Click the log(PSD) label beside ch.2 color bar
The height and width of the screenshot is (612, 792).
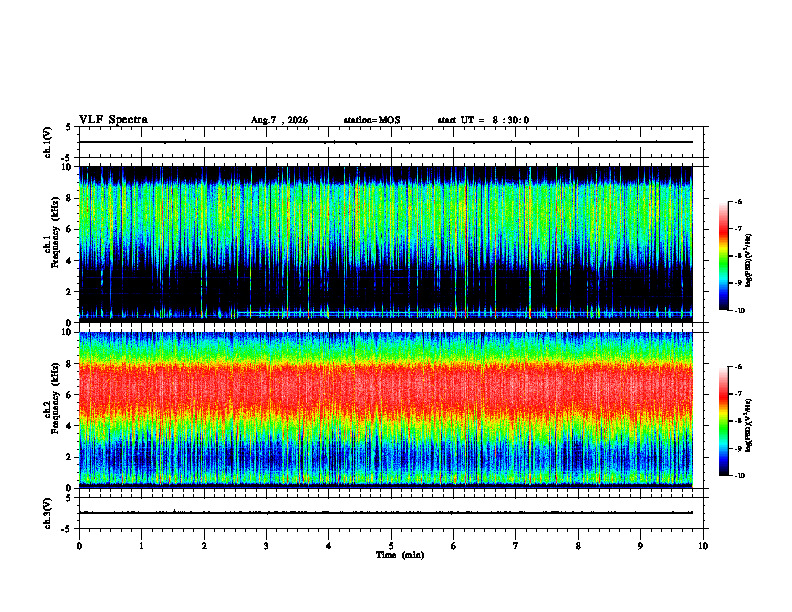coord(749,425)
